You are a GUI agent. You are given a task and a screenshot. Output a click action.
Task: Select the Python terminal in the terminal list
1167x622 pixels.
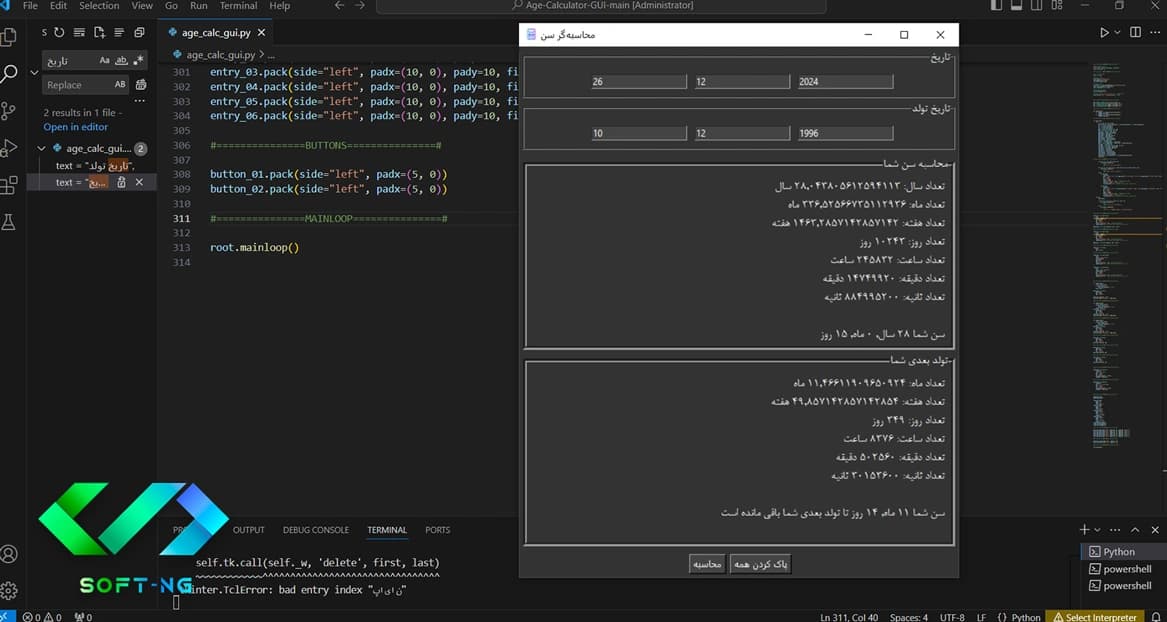point(1122,552)
